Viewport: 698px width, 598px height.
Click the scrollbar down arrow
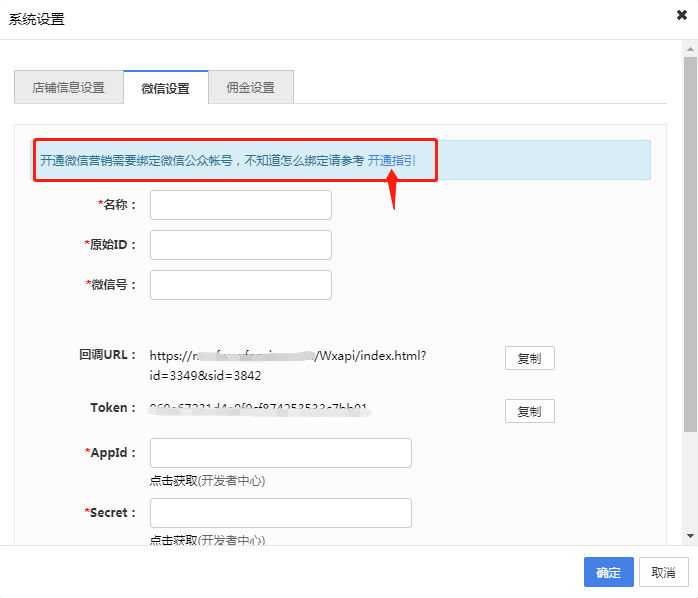(690, 538)
